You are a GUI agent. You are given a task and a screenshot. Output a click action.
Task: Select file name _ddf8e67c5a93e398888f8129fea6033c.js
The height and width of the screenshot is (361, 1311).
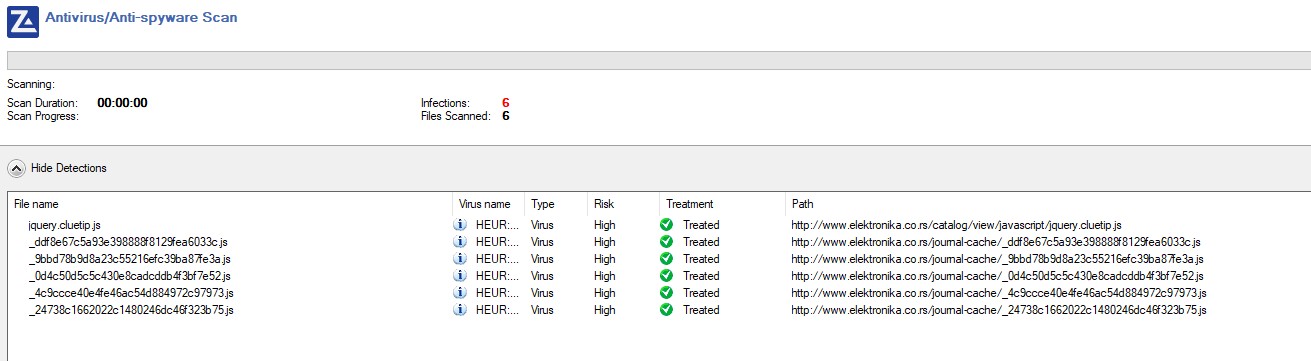(128, 242)
